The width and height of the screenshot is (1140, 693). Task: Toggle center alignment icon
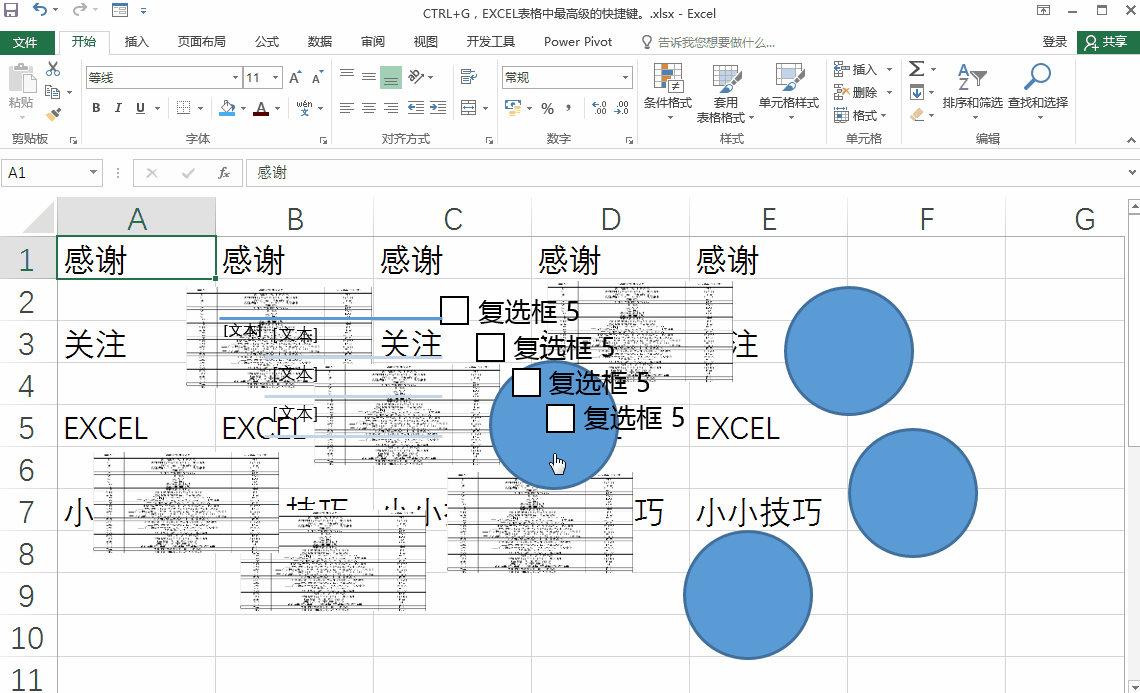coord(369,108)
